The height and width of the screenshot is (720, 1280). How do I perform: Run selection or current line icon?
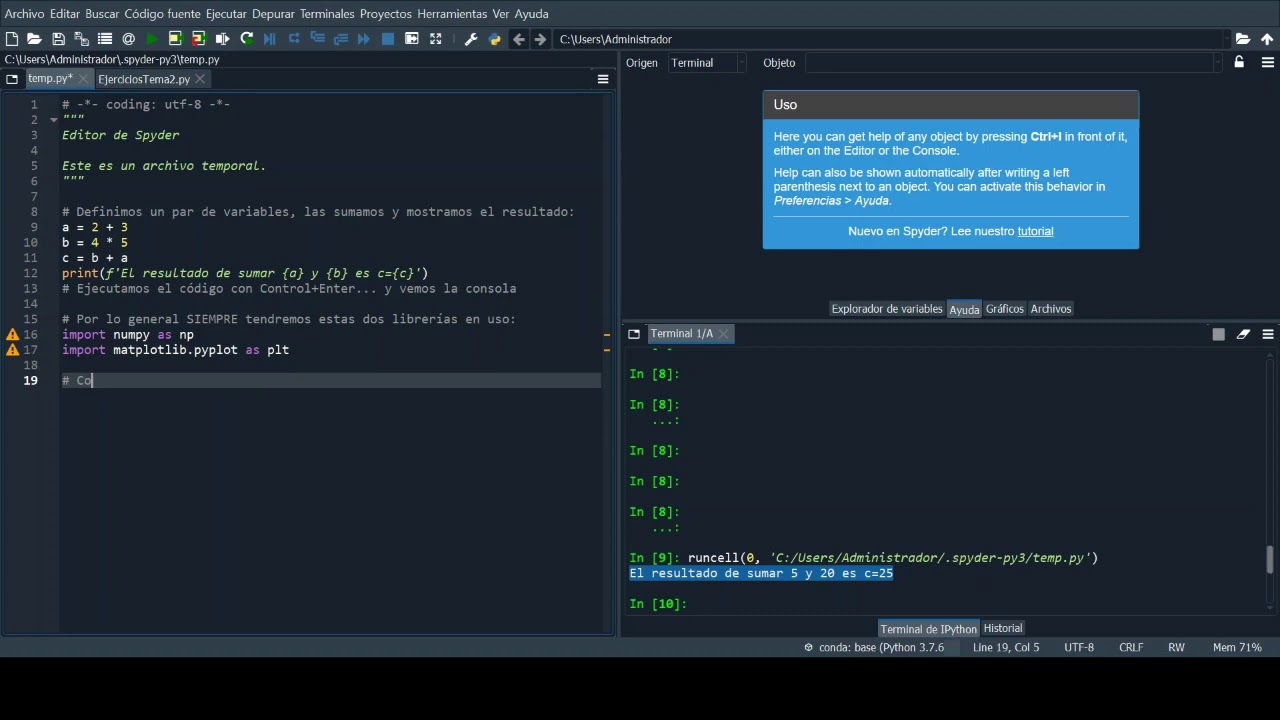[x=222, y=39]
